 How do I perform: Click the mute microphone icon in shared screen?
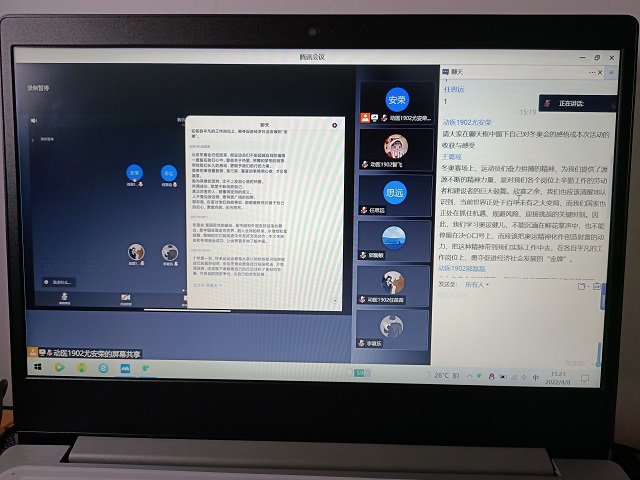point(64,297)
